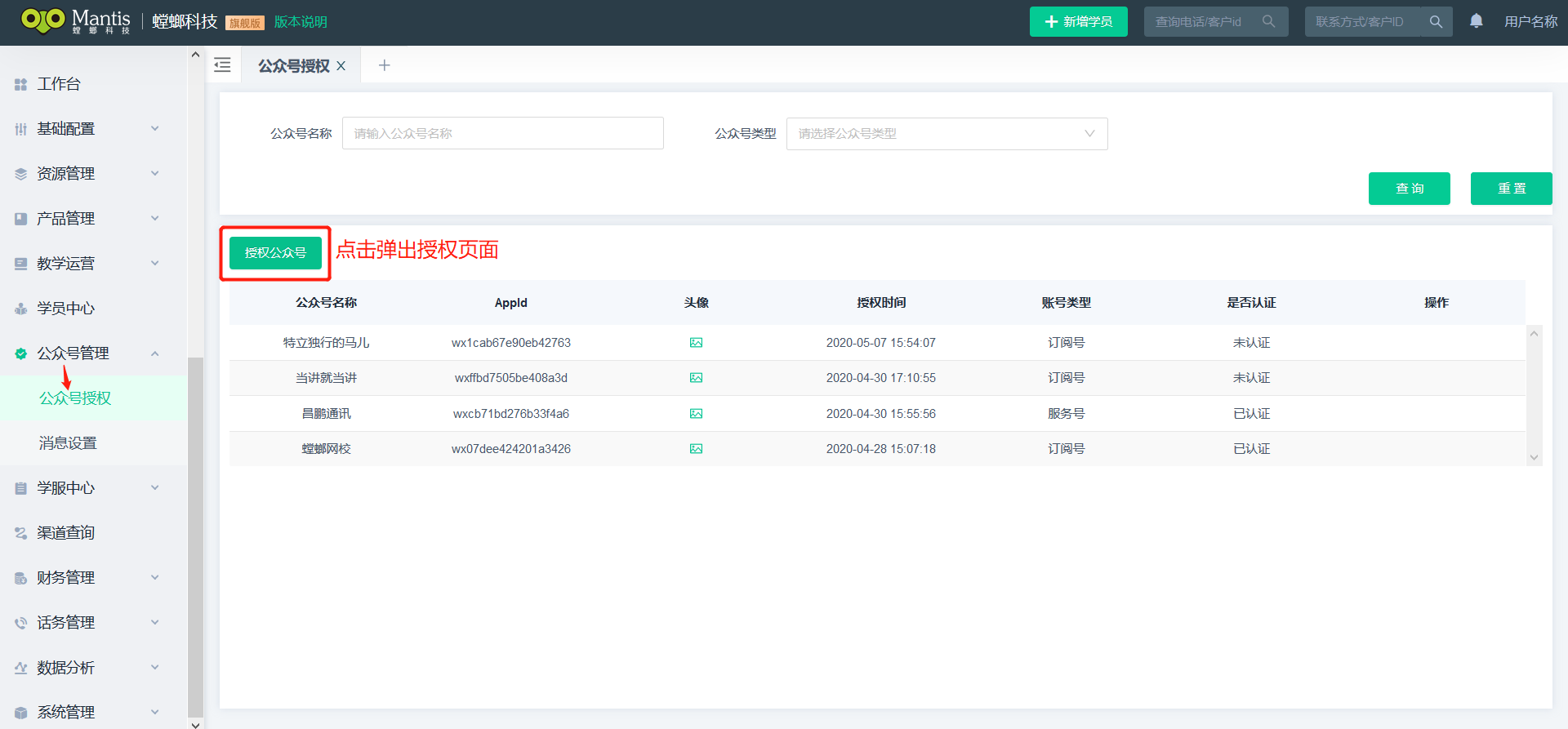Click AppId wx07dee424201a3426 cell
The height and width of the screenshot is (729, 1568).
[x=511, y=449]
